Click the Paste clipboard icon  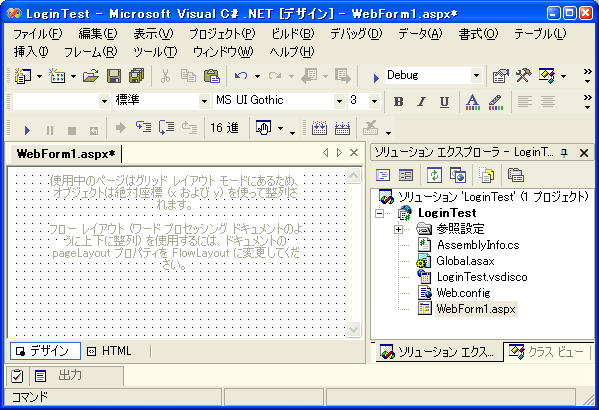[212, 76]
